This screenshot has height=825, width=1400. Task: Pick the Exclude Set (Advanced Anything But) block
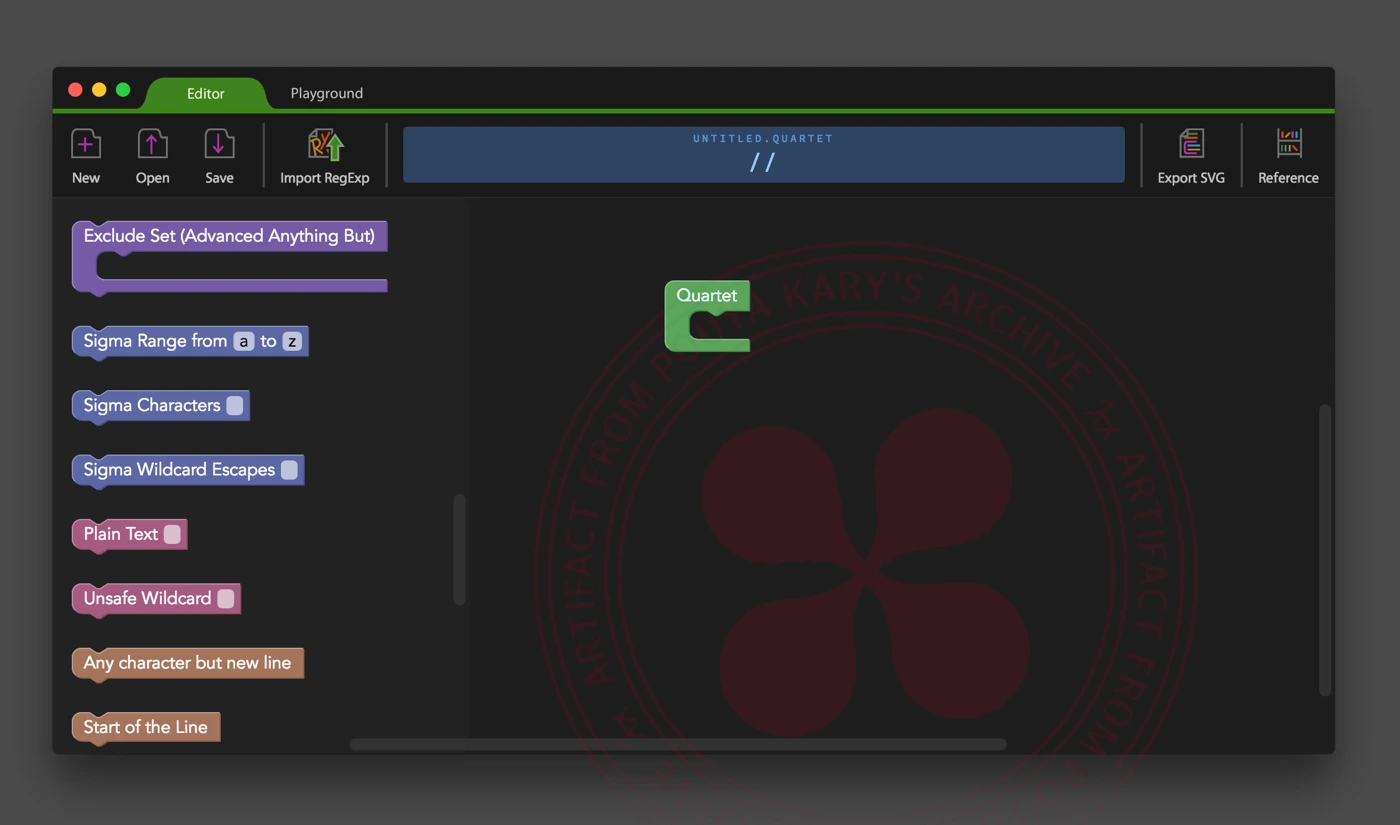(x=229, y=237)
